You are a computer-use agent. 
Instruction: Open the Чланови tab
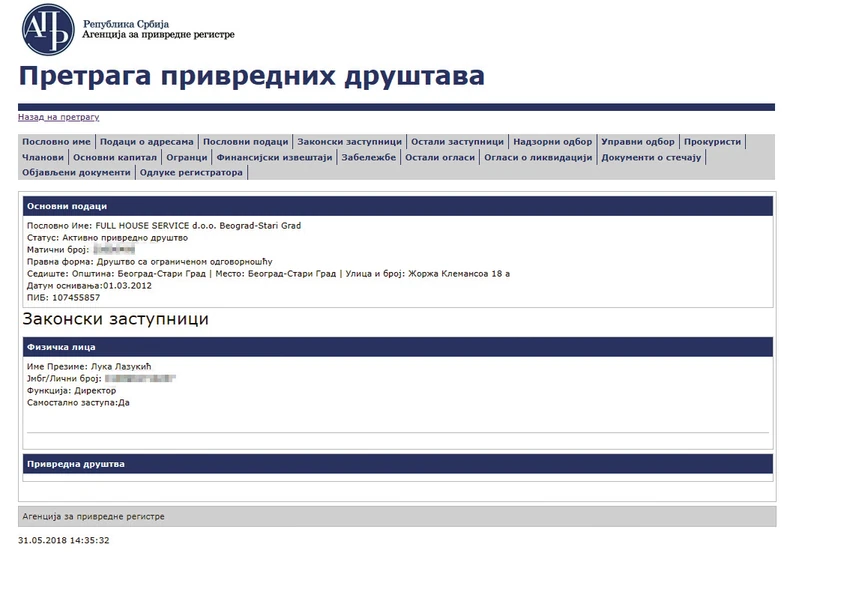(x=43, y=157)
